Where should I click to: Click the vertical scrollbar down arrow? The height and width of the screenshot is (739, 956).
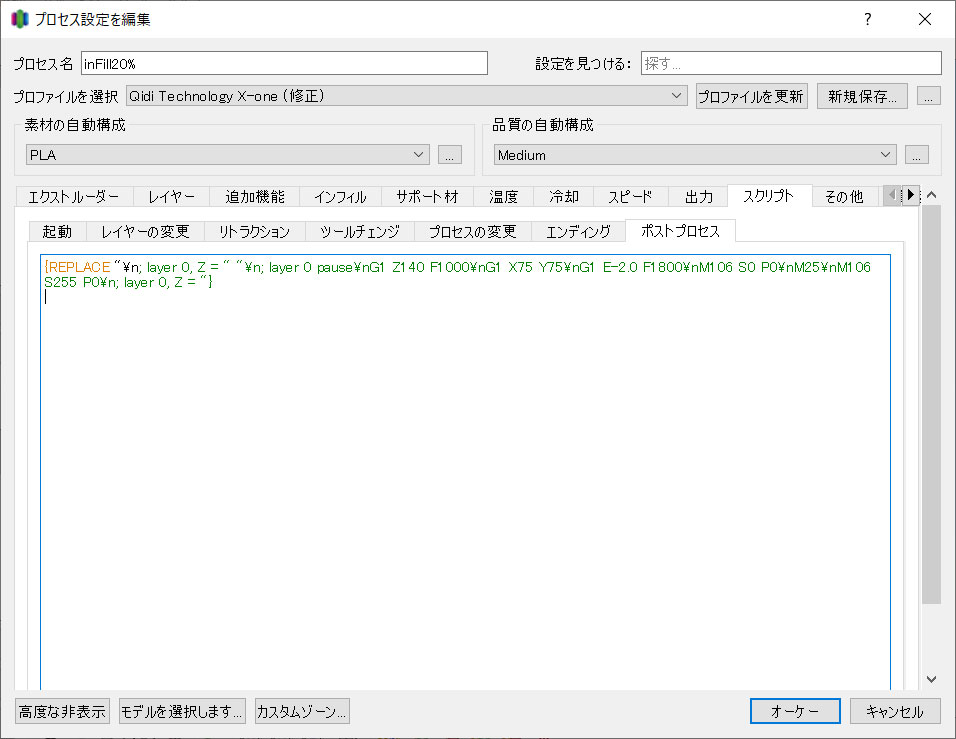(x=931, y=679)
